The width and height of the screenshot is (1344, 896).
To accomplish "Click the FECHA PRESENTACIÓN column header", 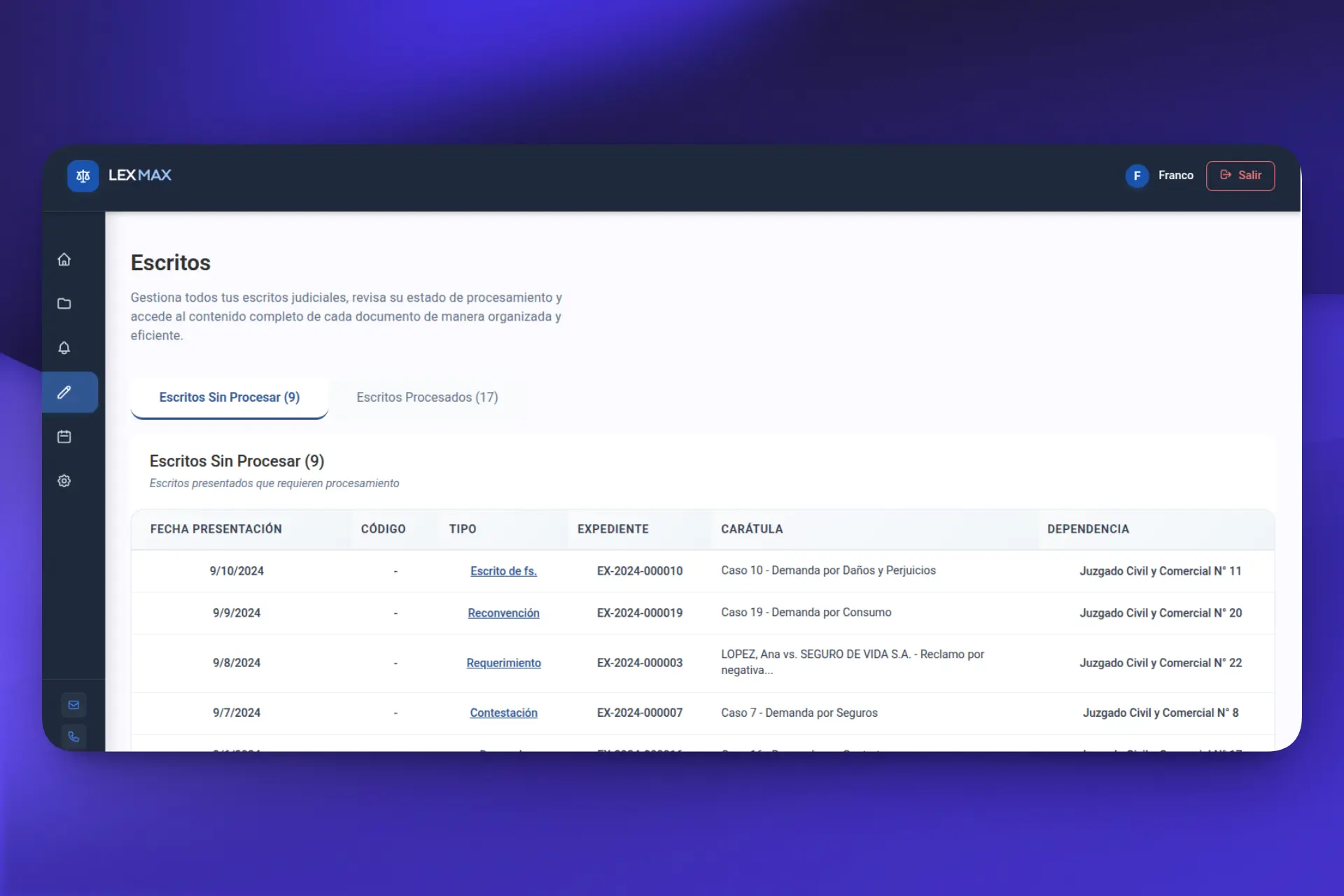I will pyautogui.click(x=216, y=529).
